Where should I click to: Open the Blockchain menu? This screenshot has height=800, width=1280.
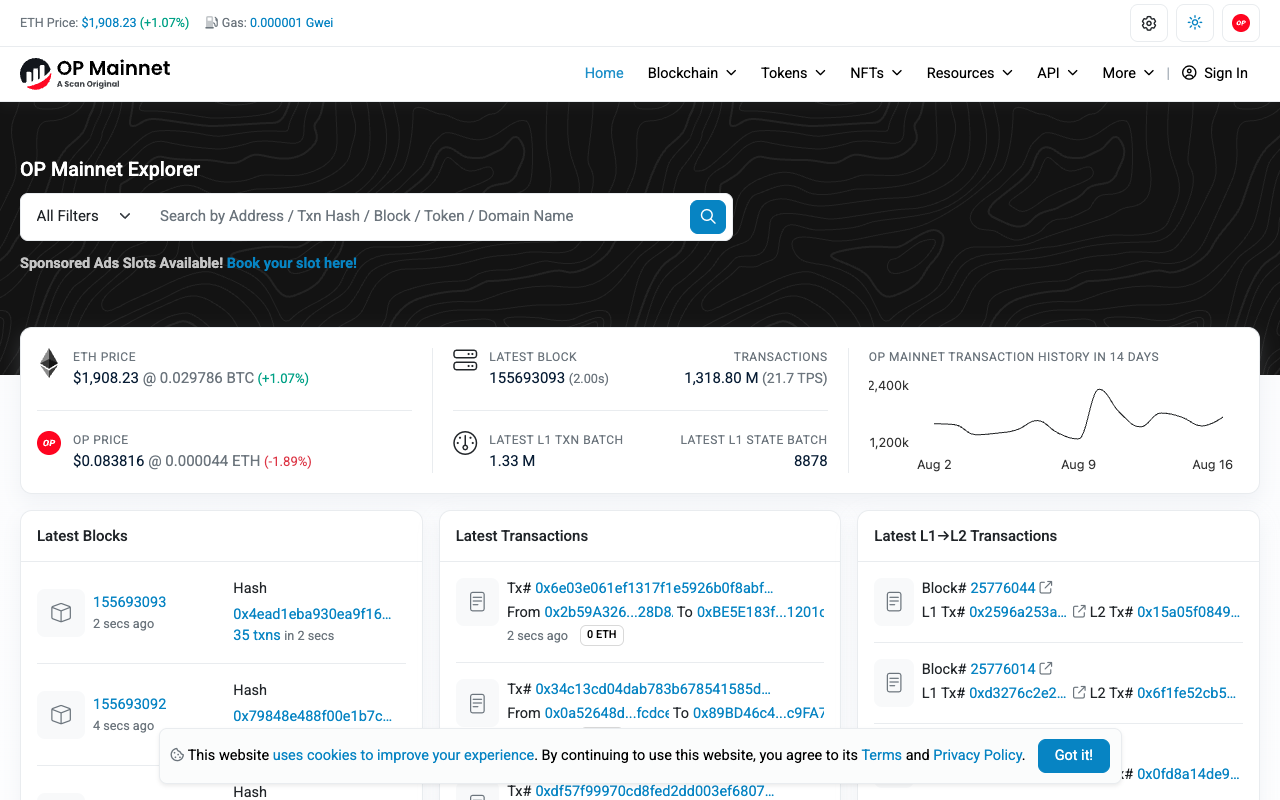coord(692,73)
